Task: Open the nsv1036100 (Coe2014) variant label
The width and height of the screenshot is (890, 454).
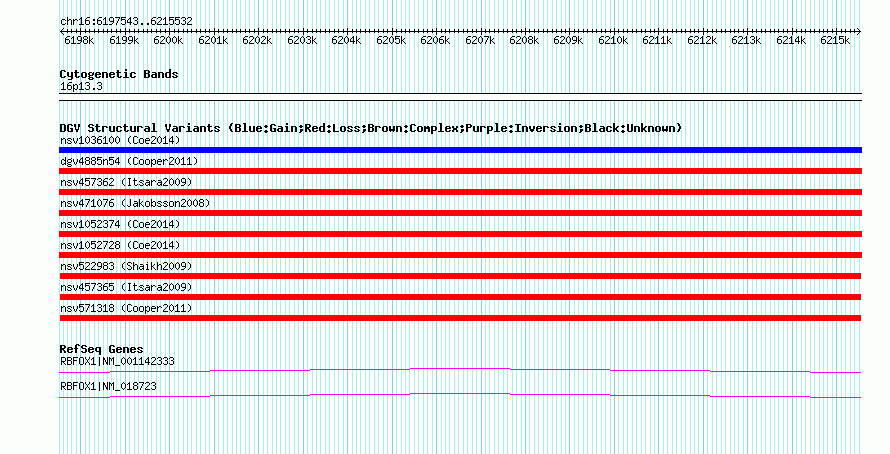Action: pyautogui.click(x=120, y=140)
